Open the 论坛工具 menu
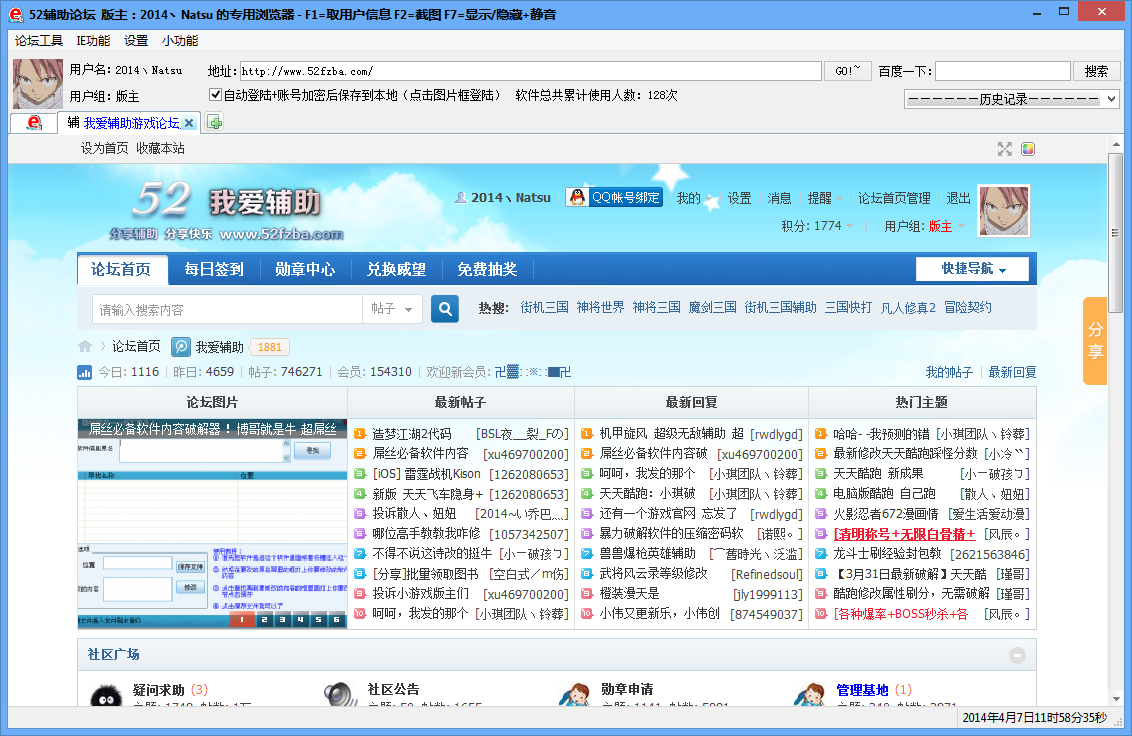Screen dimensions: 1132x736 (x=39, y=40)
